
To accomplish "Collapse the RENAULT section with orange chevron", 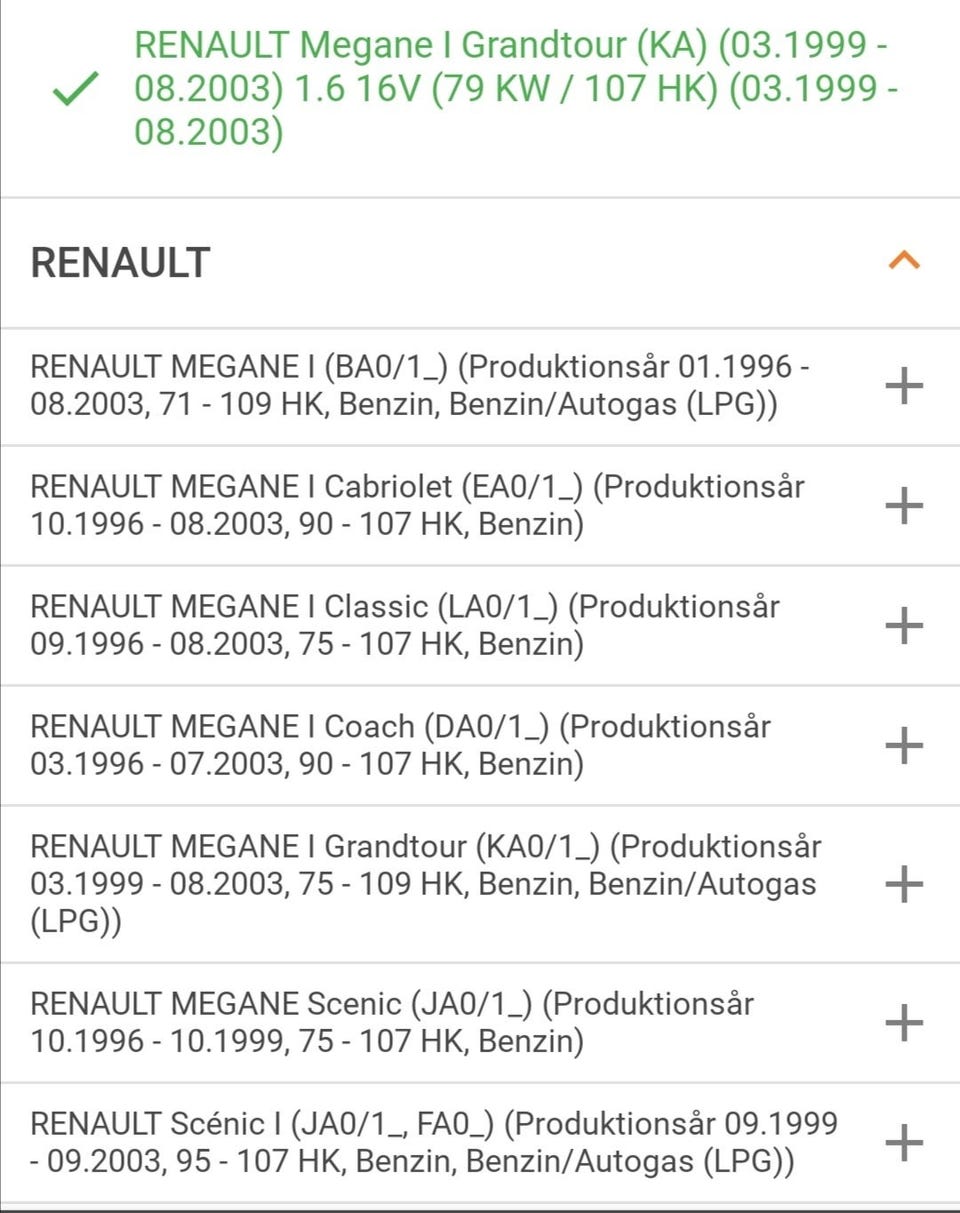I will (x=904, y=262).
